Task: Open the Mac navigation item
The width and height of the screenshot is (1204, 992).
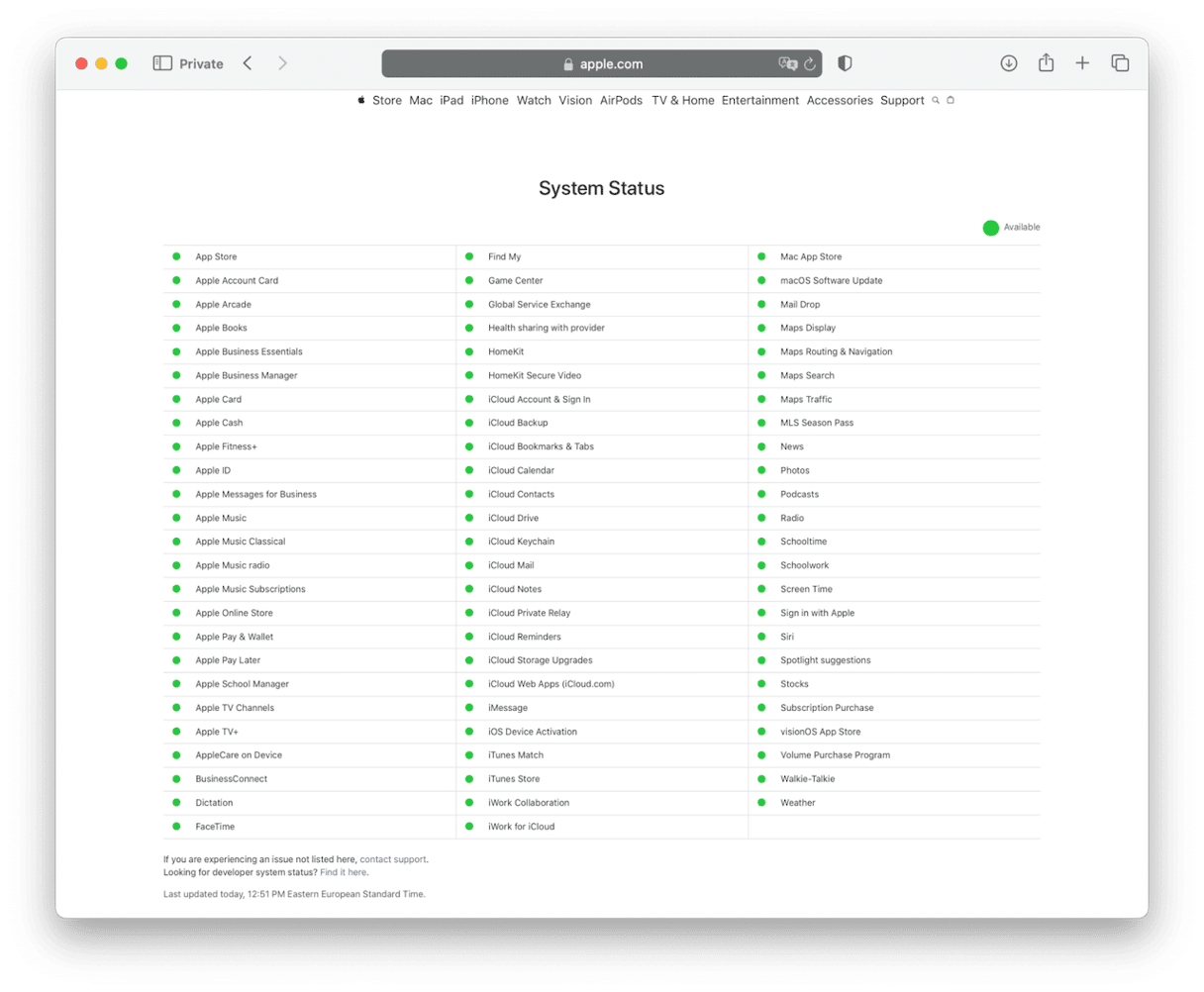Action: (421, 100)
